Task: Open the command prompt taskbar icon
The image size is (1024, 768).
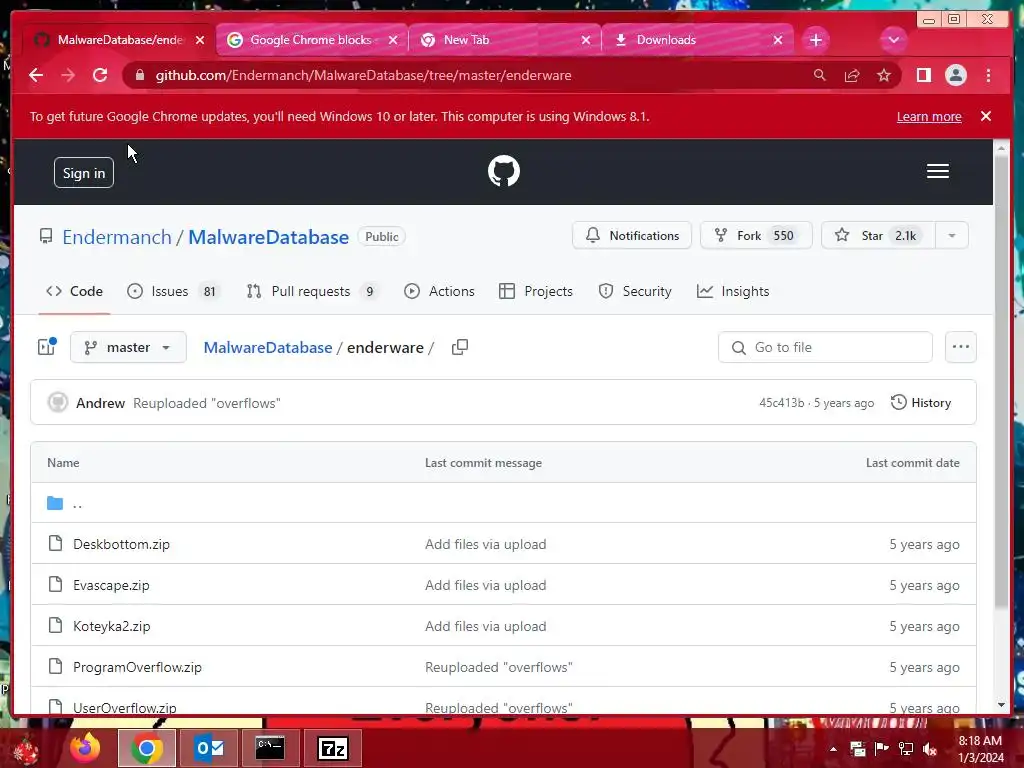Action: [270, 748]
